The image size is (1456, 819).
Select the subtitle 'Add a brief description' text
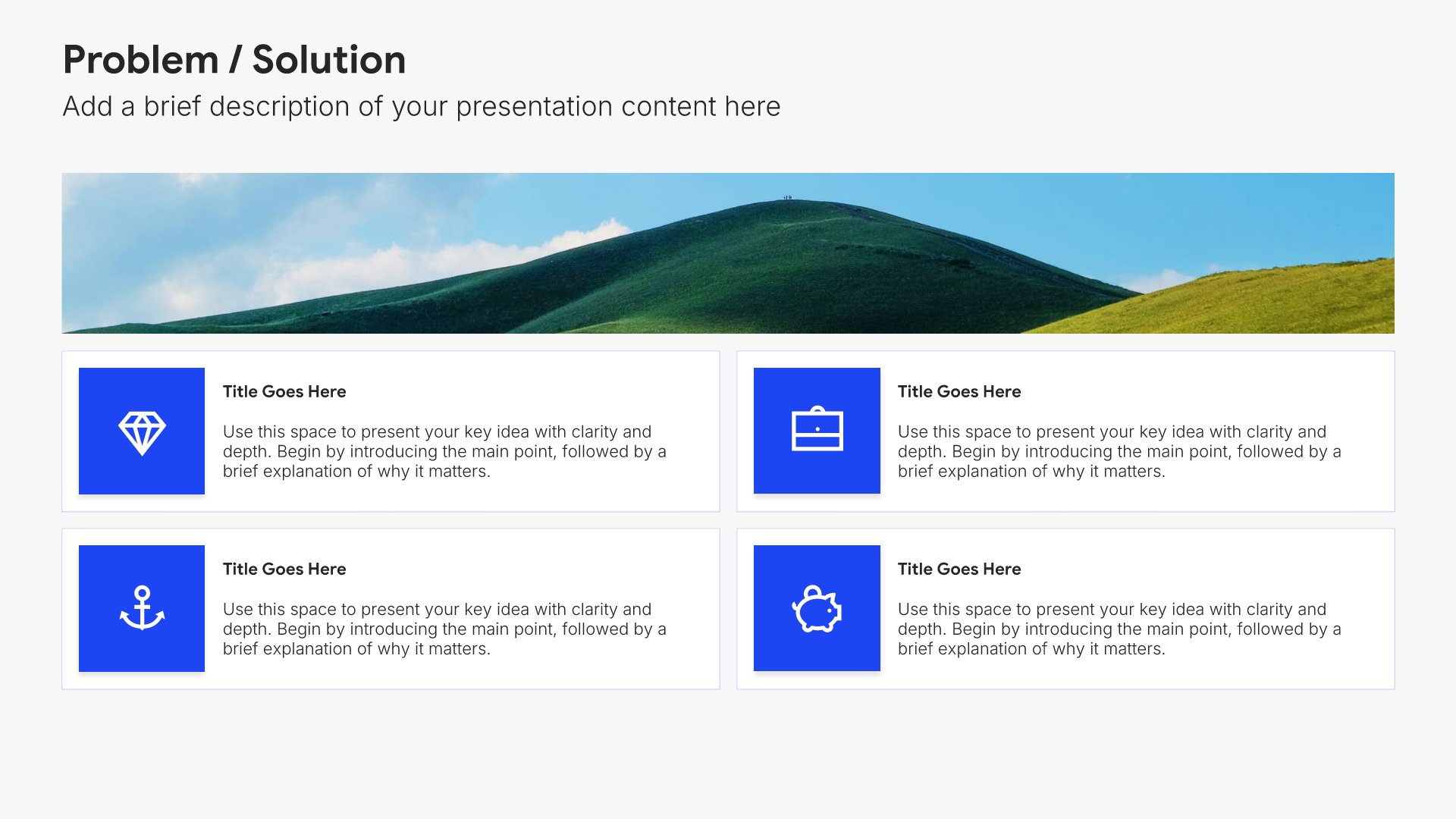pyautogui.click(x=422, y=107)
